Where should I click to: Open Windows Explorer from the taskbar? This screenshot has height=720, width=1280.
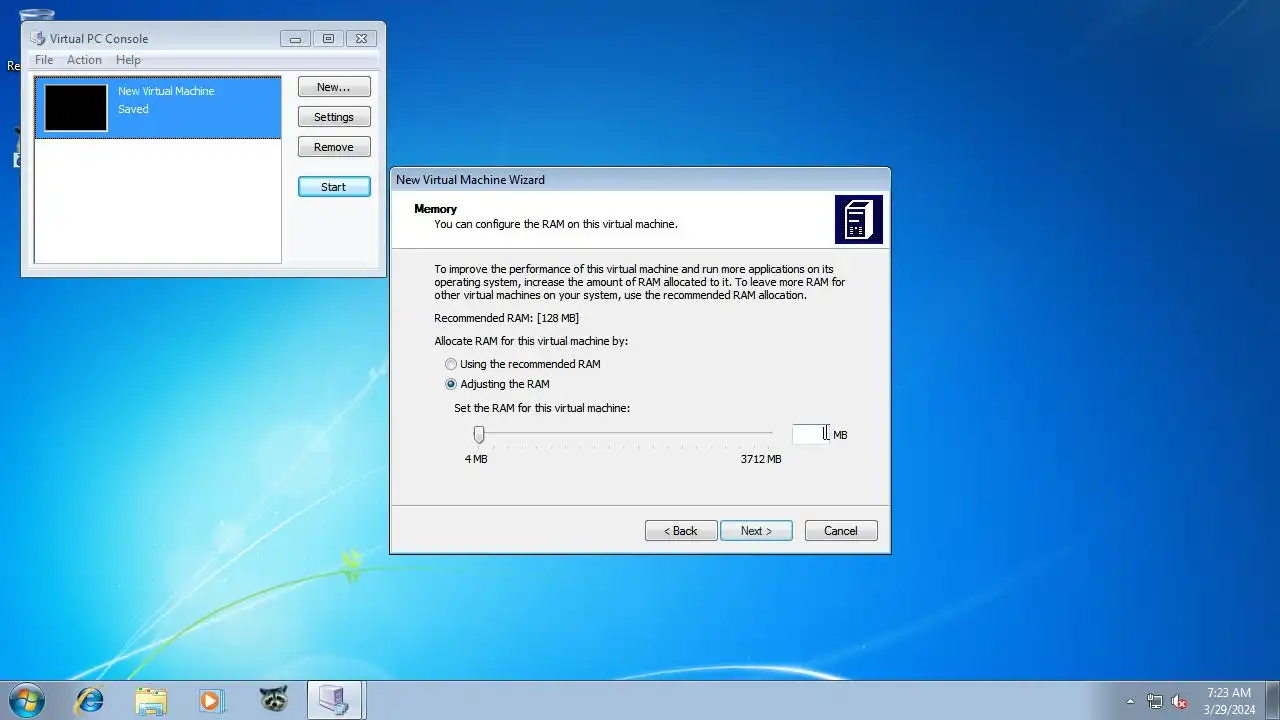point(151,700)
